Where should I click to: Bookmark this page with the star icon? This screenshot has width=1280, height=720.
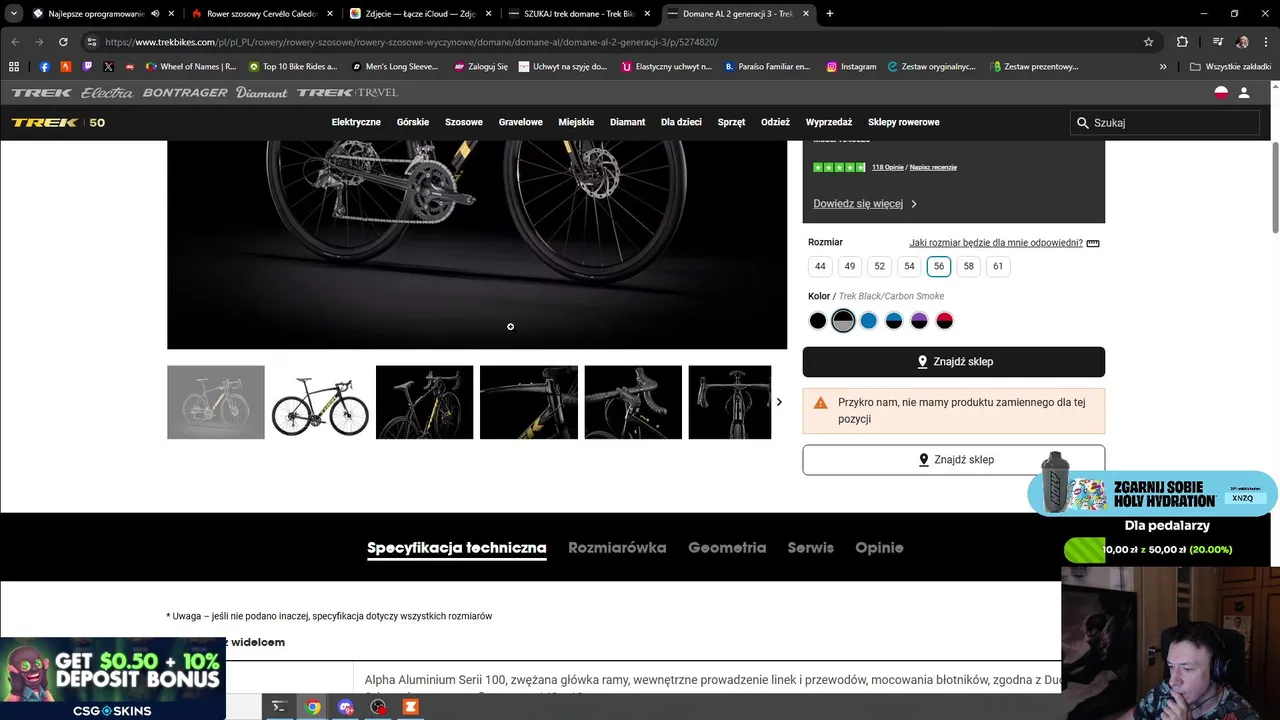pyautogui.click(x=1149, y=42)
